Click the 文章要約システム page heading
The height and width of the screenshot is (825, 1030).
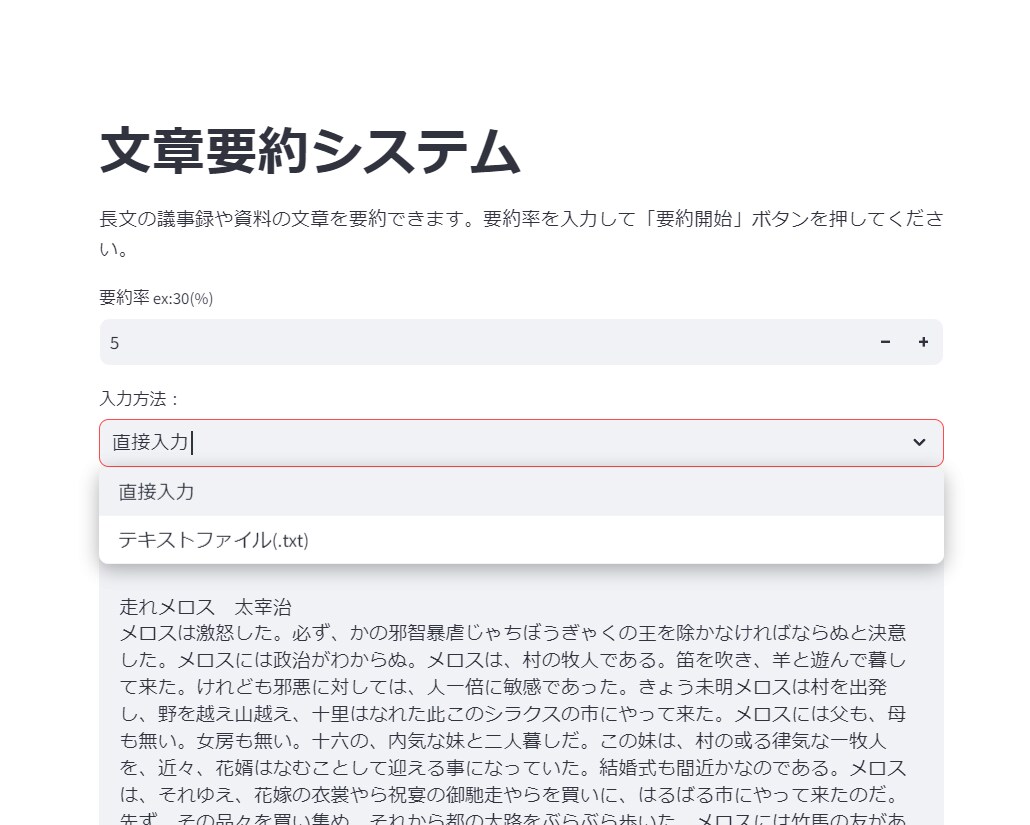(x=310, y=152)
